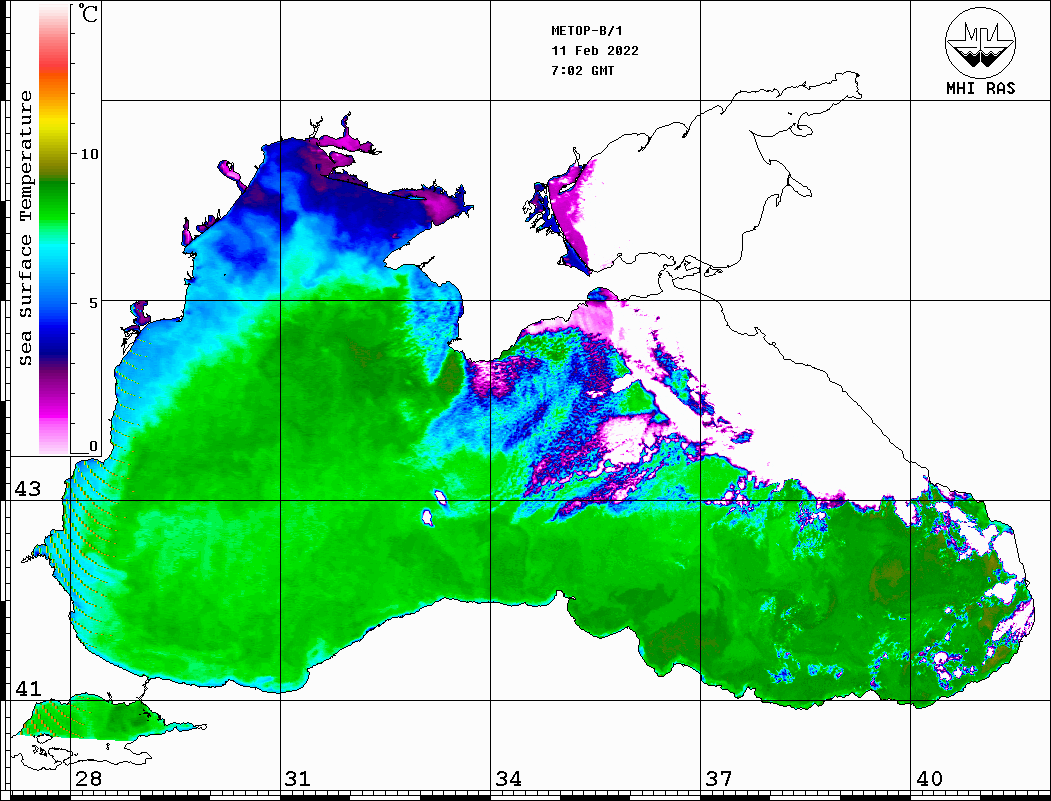Click the '5' tick on temperature scale
The height and width of the screenshot is (801, 1051).
coord(93,303)
